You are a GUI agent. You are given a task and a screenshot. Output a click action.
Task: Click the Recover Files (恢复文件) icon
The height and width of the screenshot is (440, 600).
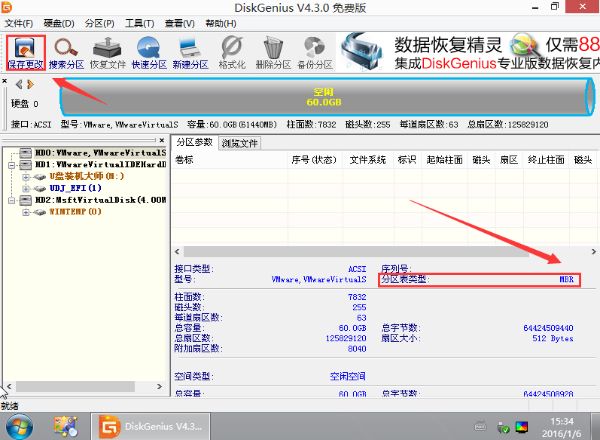tap(108, 53)
